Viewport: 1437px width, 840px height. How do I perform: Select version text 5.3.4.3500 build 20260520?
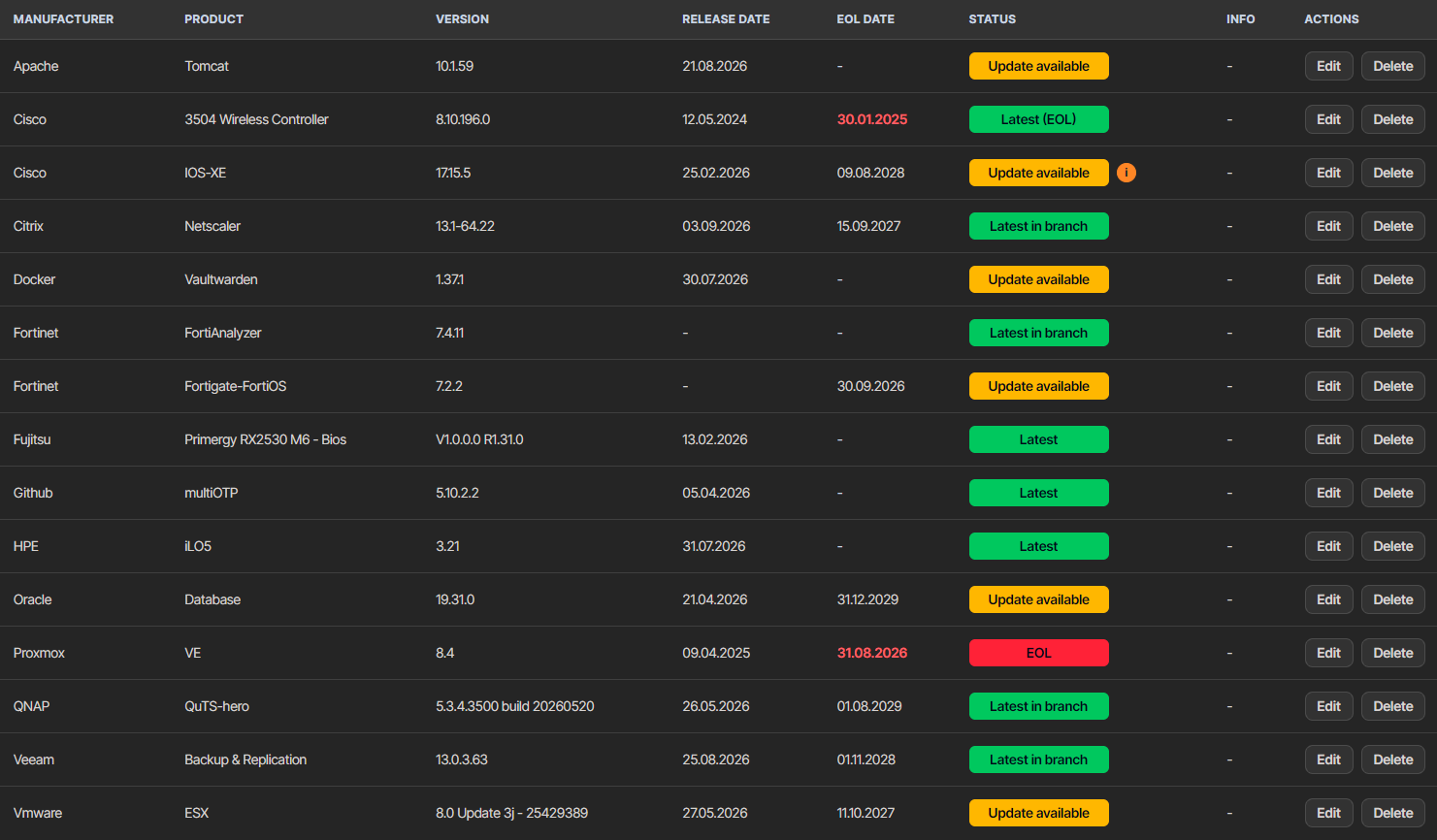[514, 706]
